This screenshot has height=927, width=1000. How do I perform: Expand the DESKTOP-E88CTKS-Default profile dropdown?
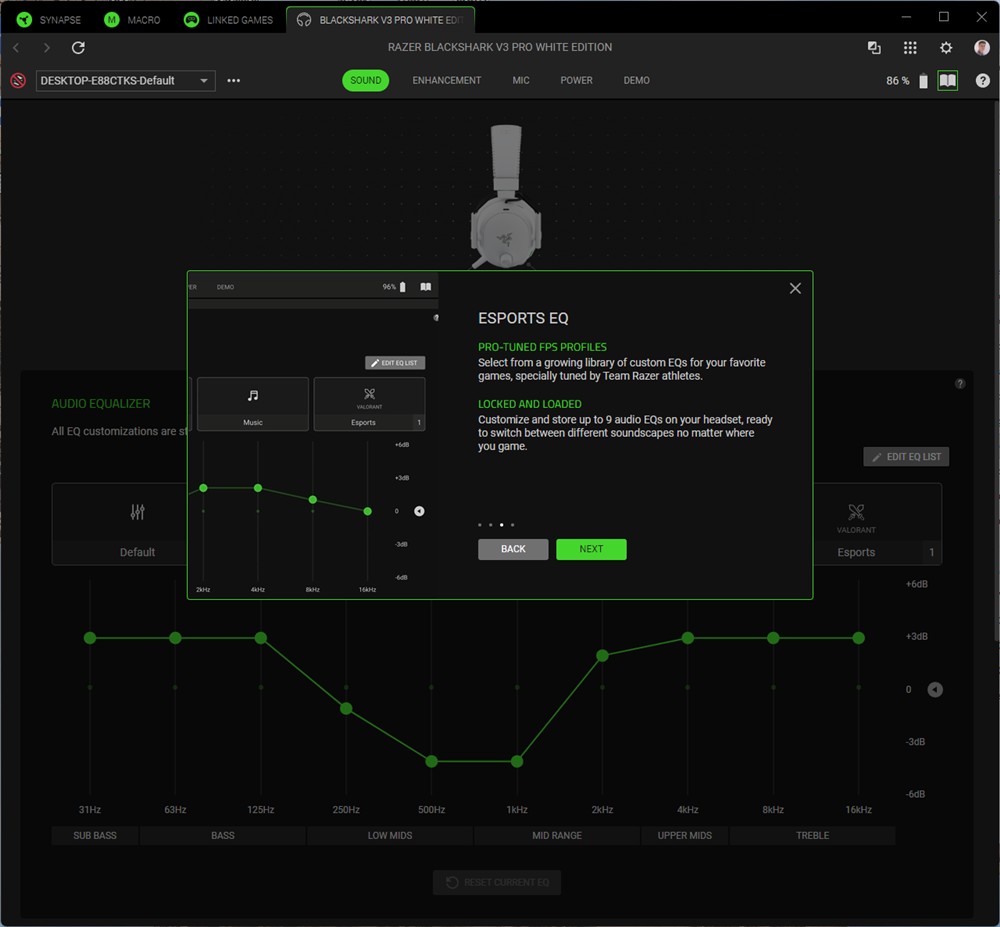tap(125, 81)
